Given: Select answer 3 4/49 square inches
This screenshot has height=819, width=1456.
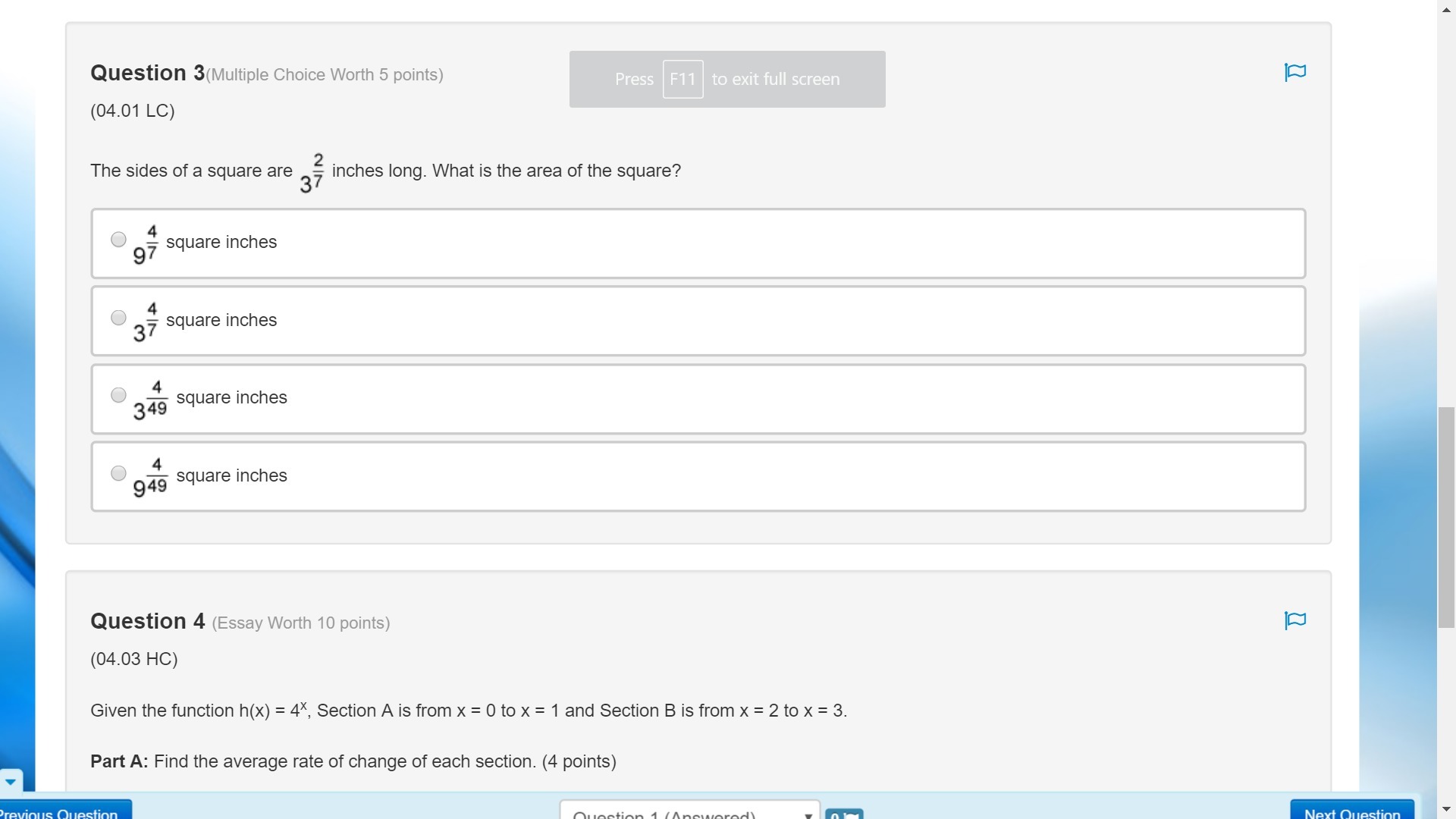Looking at the screenshot, I should [x=118, y=395].
